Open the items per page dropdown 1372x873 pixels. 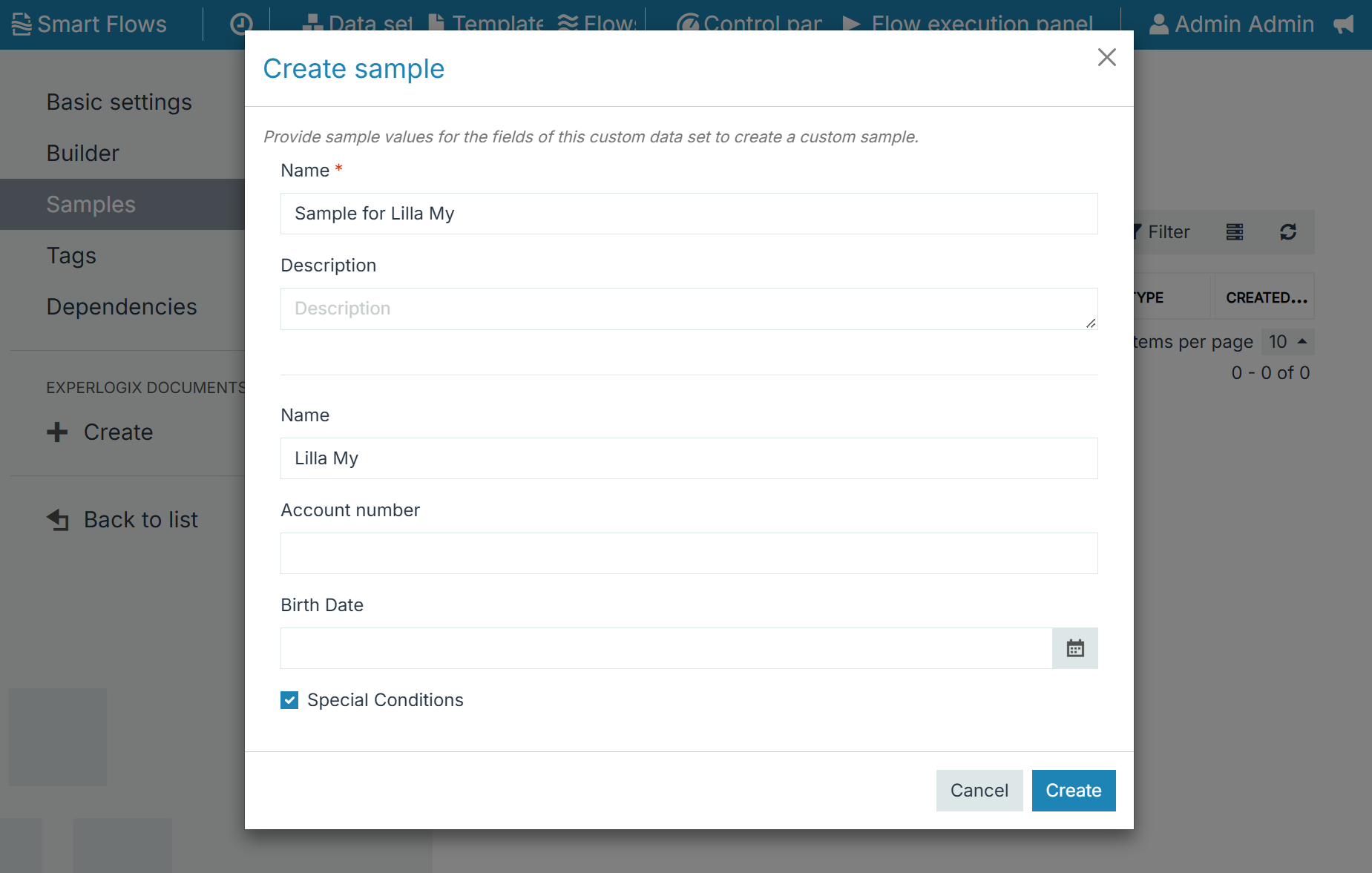[1287, 342]
